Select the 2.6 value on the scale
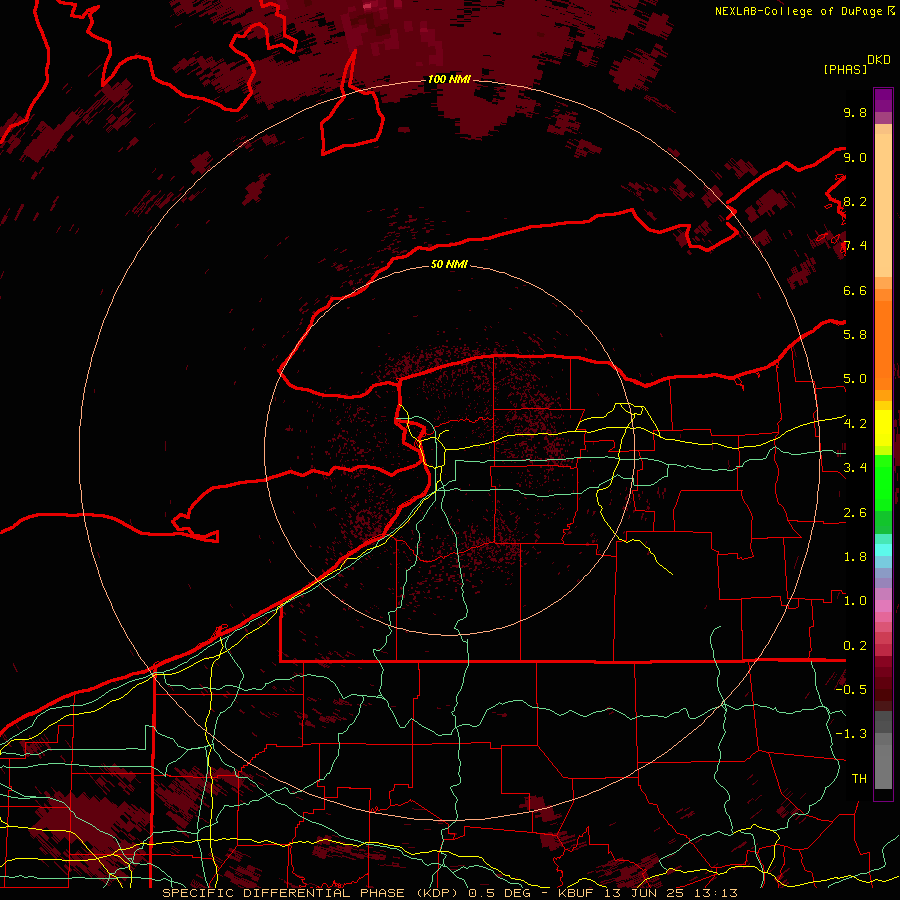900x900 pixels. tap(855, 513)
